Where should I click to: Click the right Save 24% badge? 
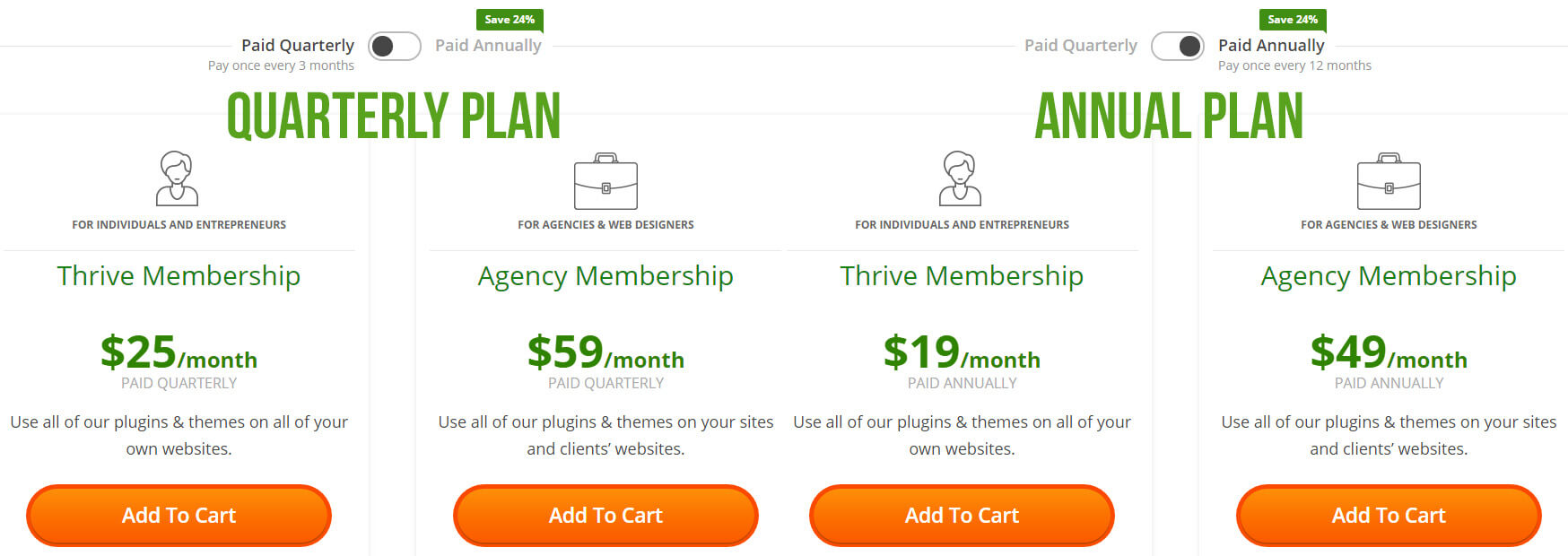(1293, 20)
